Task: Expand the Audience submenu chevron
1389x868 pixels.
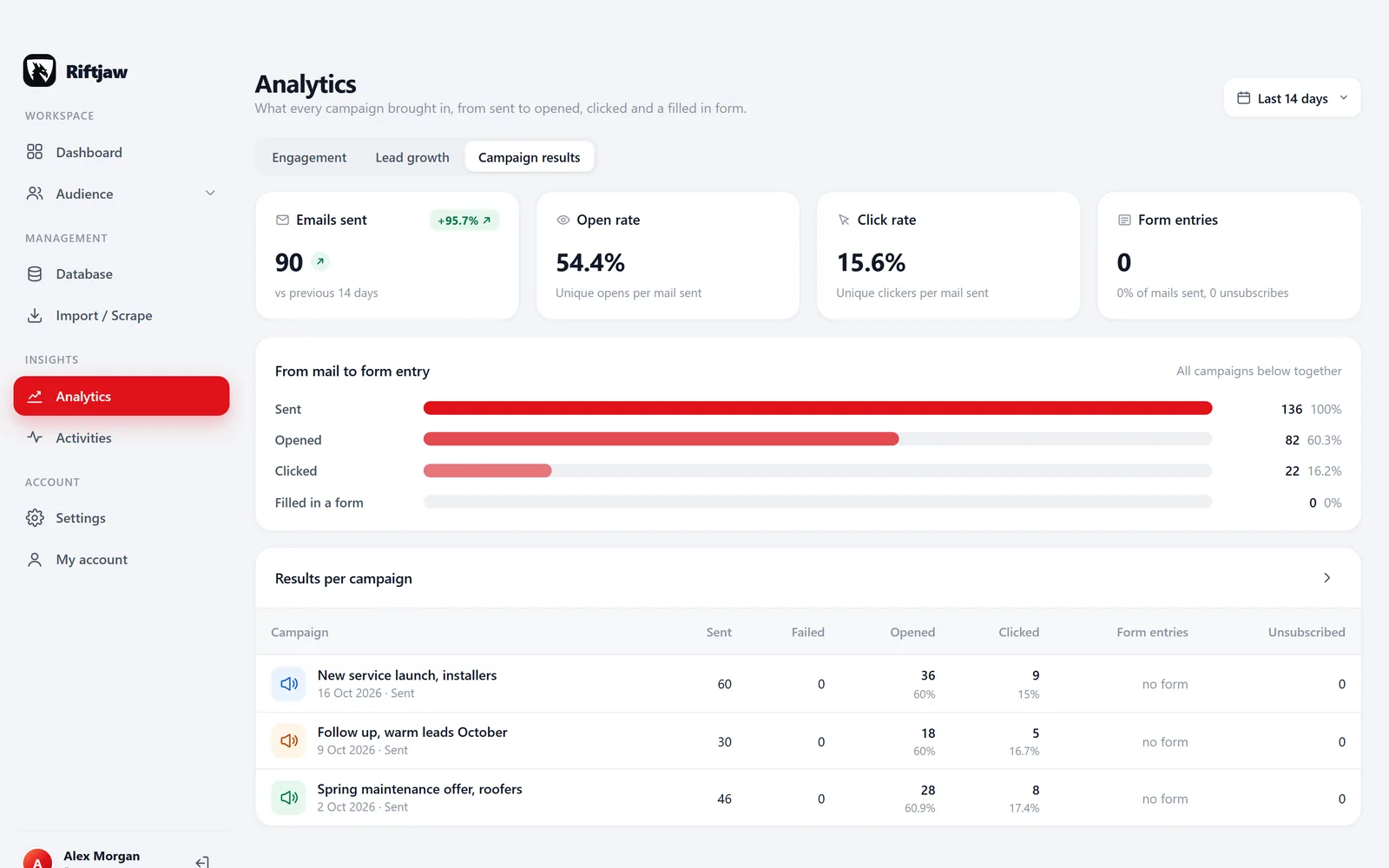Action: coord(210,194)
